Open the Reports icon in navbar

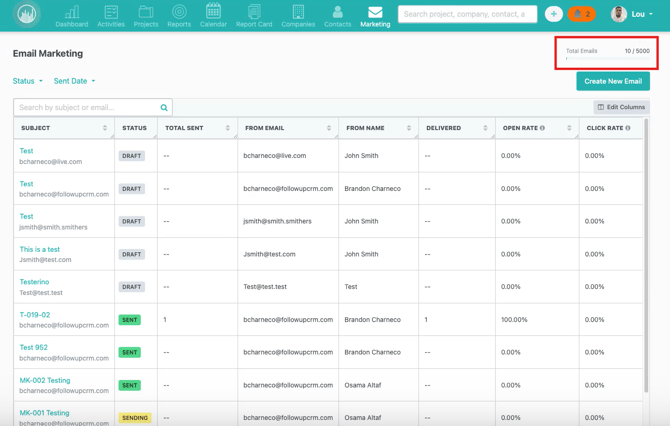pos(179,15)
